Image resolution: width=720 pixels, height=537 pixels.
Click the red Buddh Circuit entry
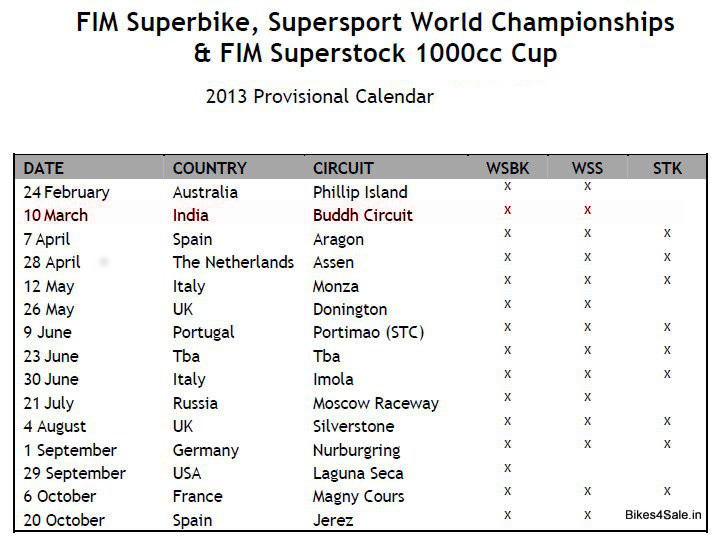[x=362, y=215]
